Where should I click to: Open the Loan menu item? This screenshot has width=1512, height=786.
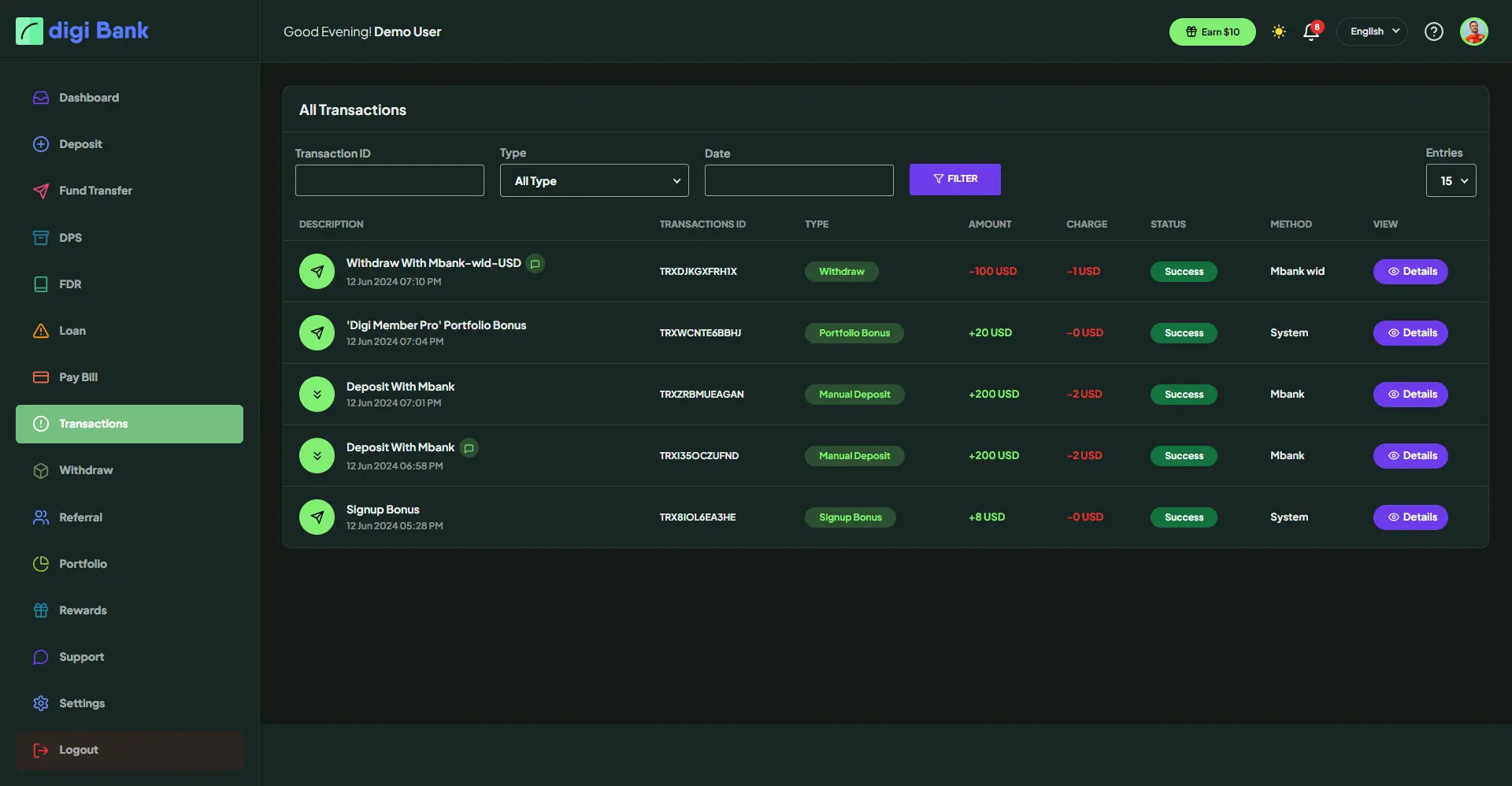coord(129,330)
